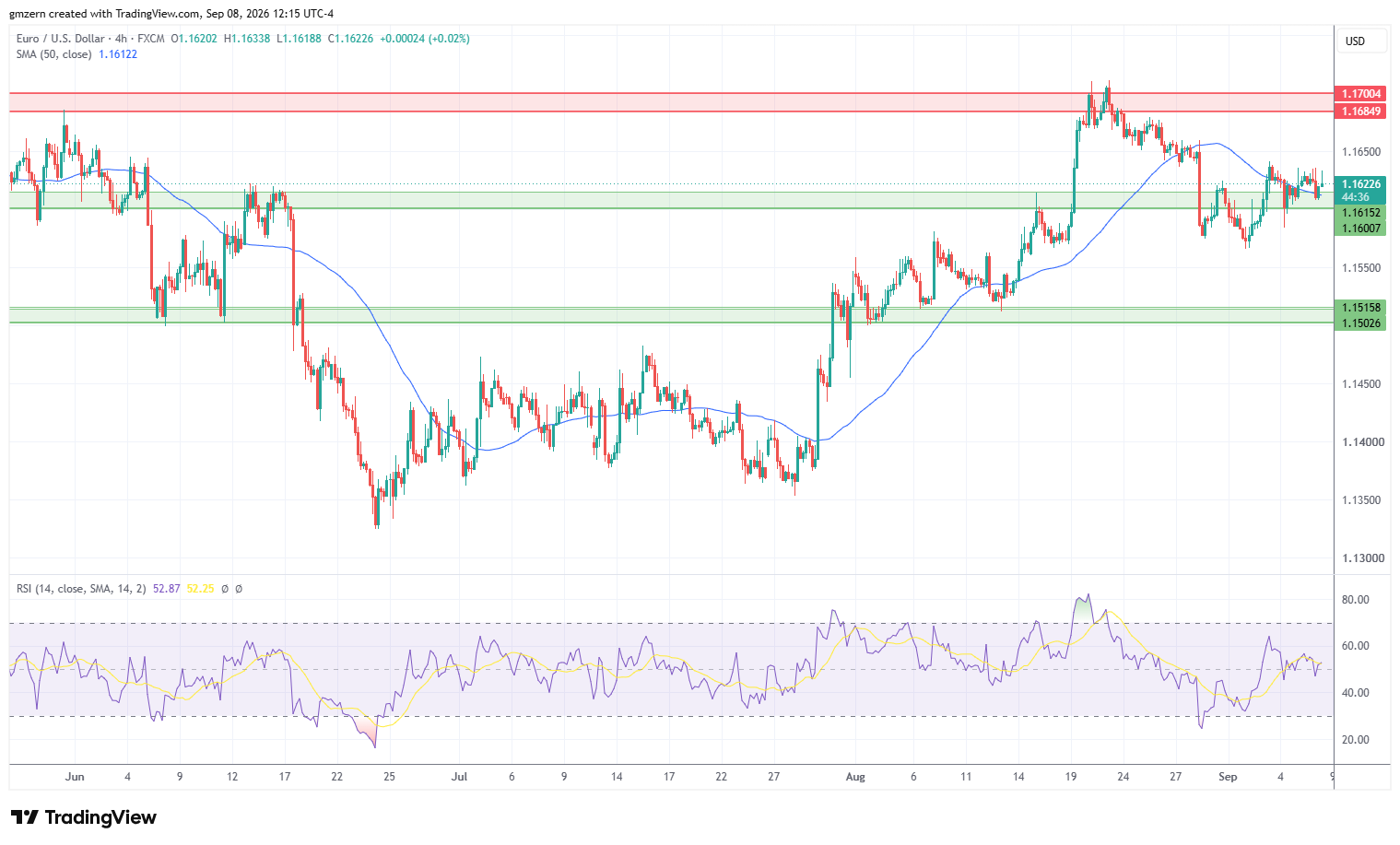Click the change value +0.00024 (+0.02%)
1400x845 pixels.
click(425, 39)
